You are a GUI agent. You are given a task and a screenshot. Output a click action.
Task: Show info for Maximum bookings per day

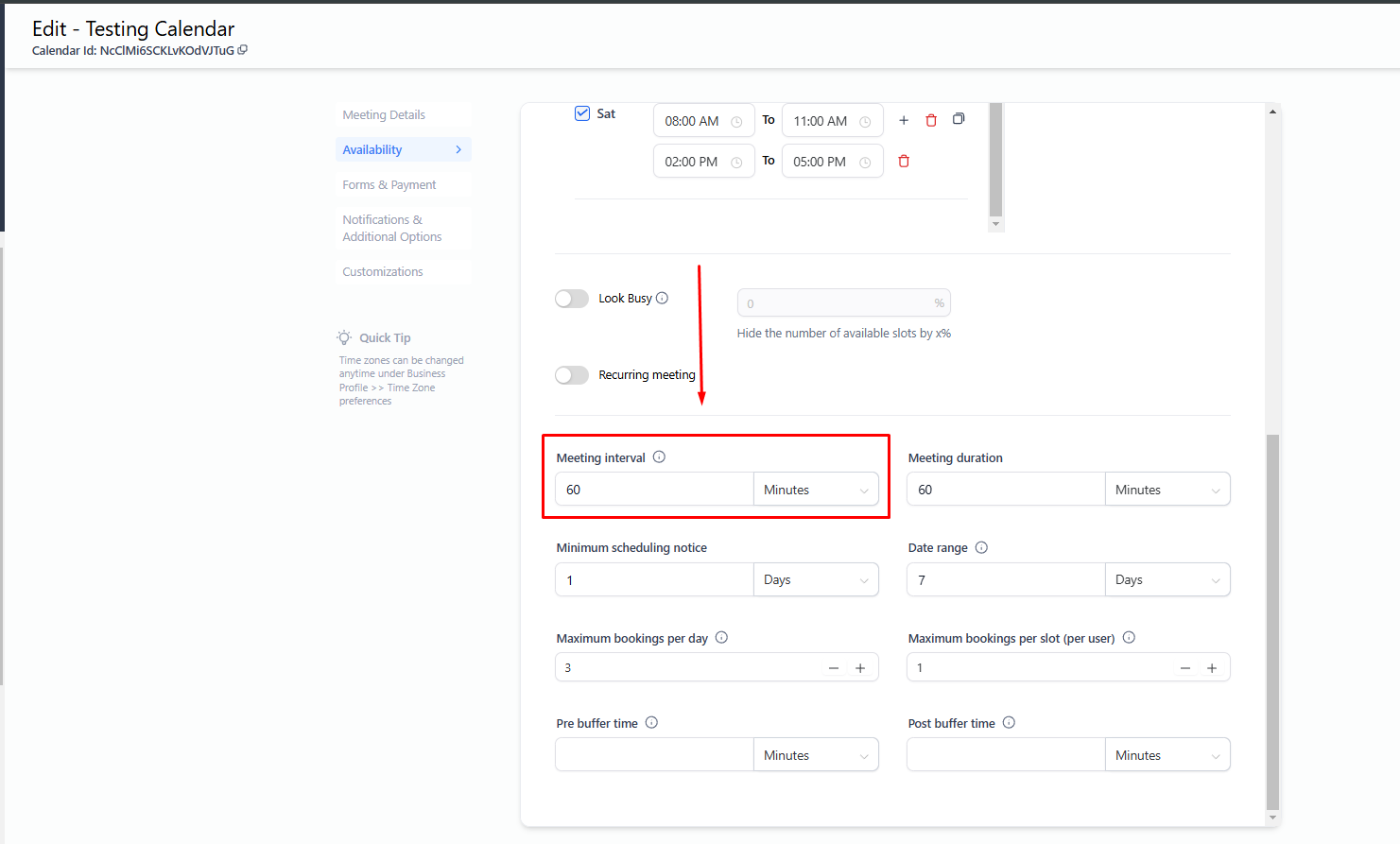721,638
